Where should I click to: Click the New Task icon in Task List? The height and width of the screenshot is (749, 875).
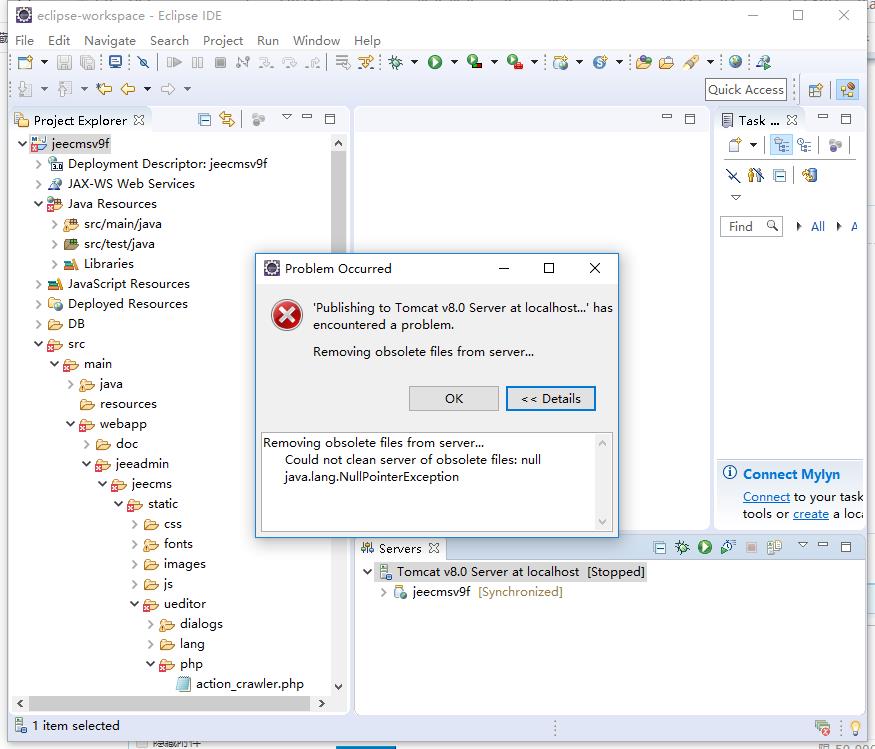pos(735,145)
